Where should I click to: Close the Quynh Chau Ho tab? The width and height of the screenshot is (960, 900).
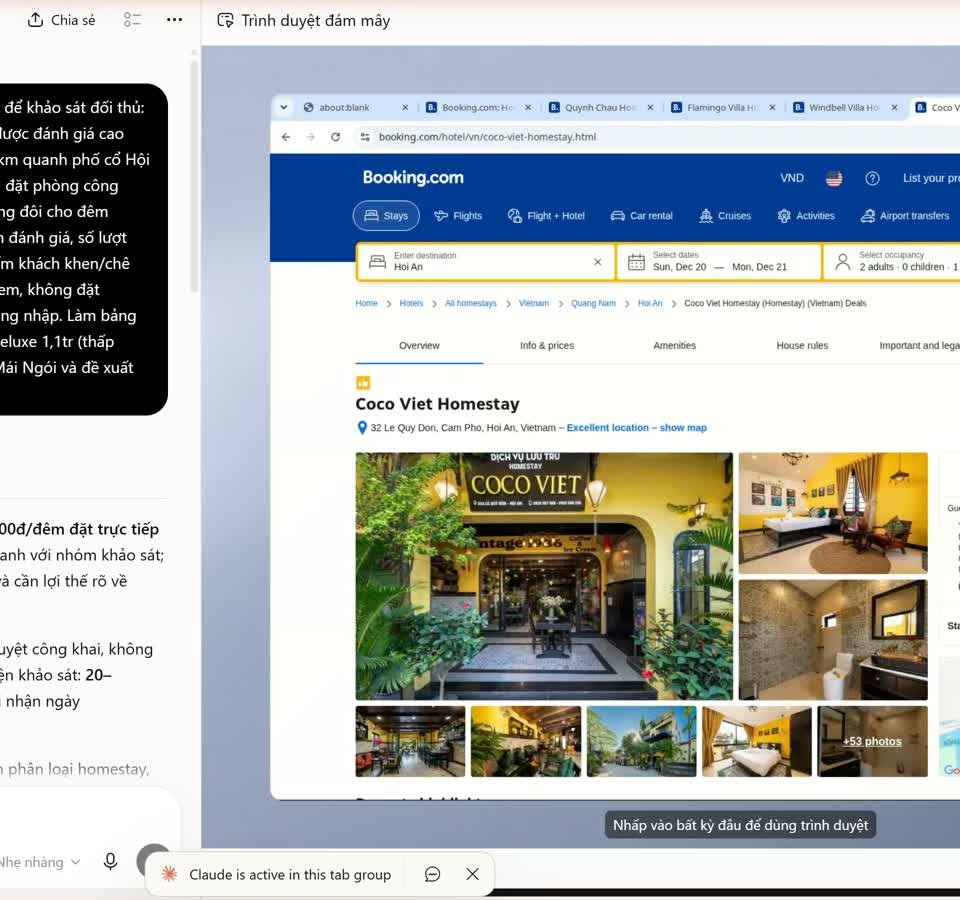point(650,107)
